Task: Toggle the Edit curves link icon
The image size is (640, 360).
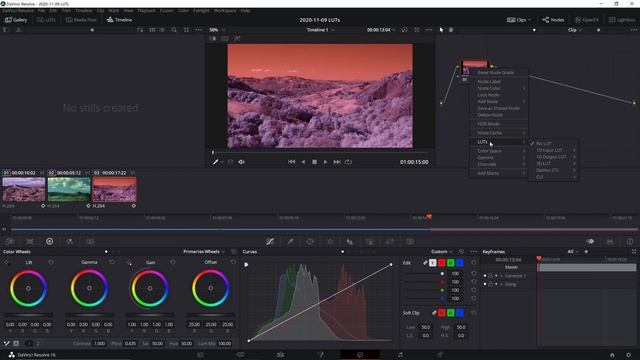Action: (x=425, y=263)
